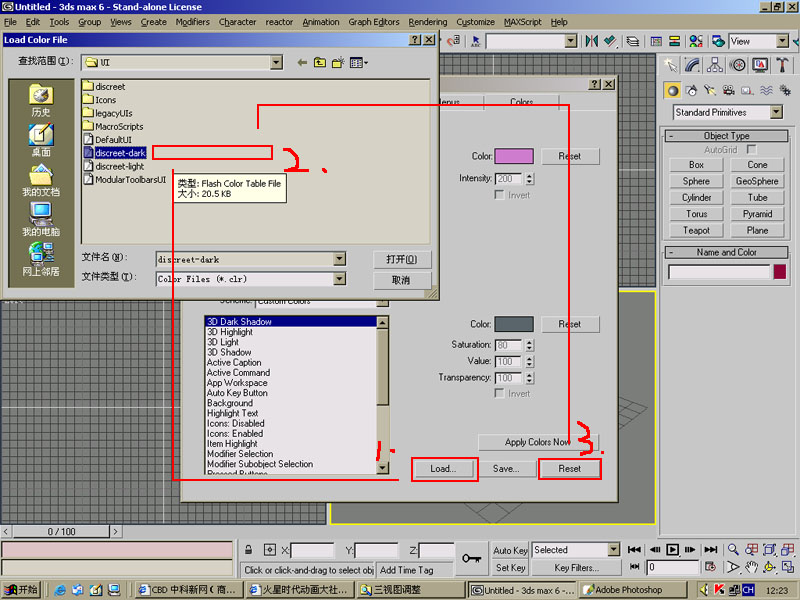Click the object color swatch beside name field

[x=780, y=271]
